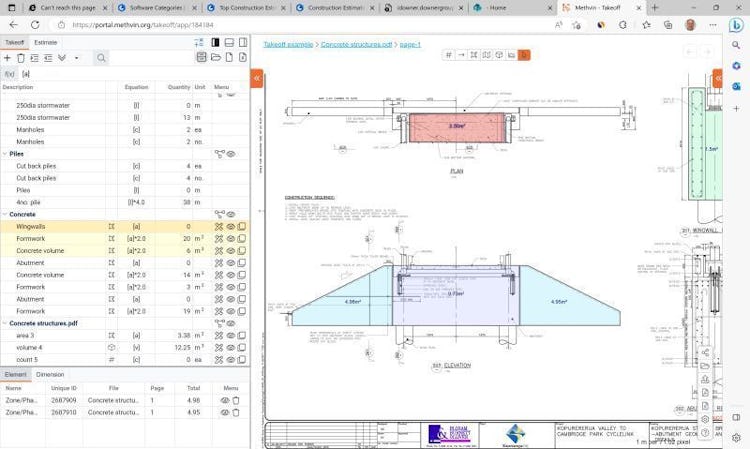Open folder icon in takeoff panel toolbar
This screenshot has width=750, height=449.
click(x=216, y=57)
